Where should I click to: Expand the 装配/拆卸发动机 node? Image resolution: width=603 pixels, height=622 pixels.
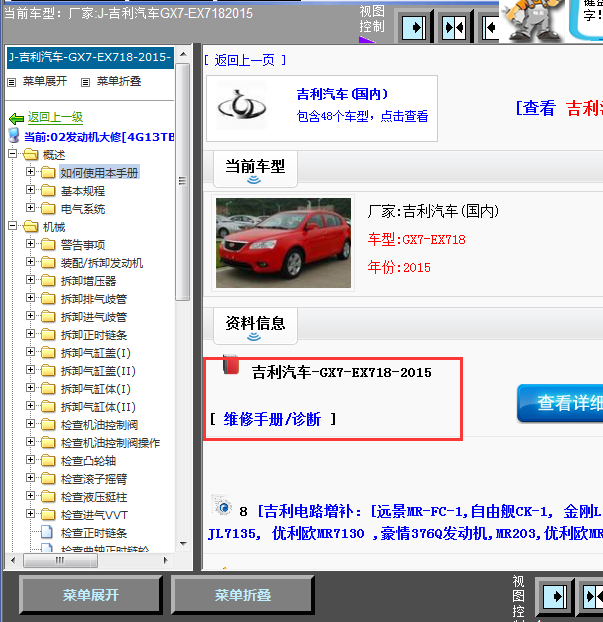[x=30, y=261]
